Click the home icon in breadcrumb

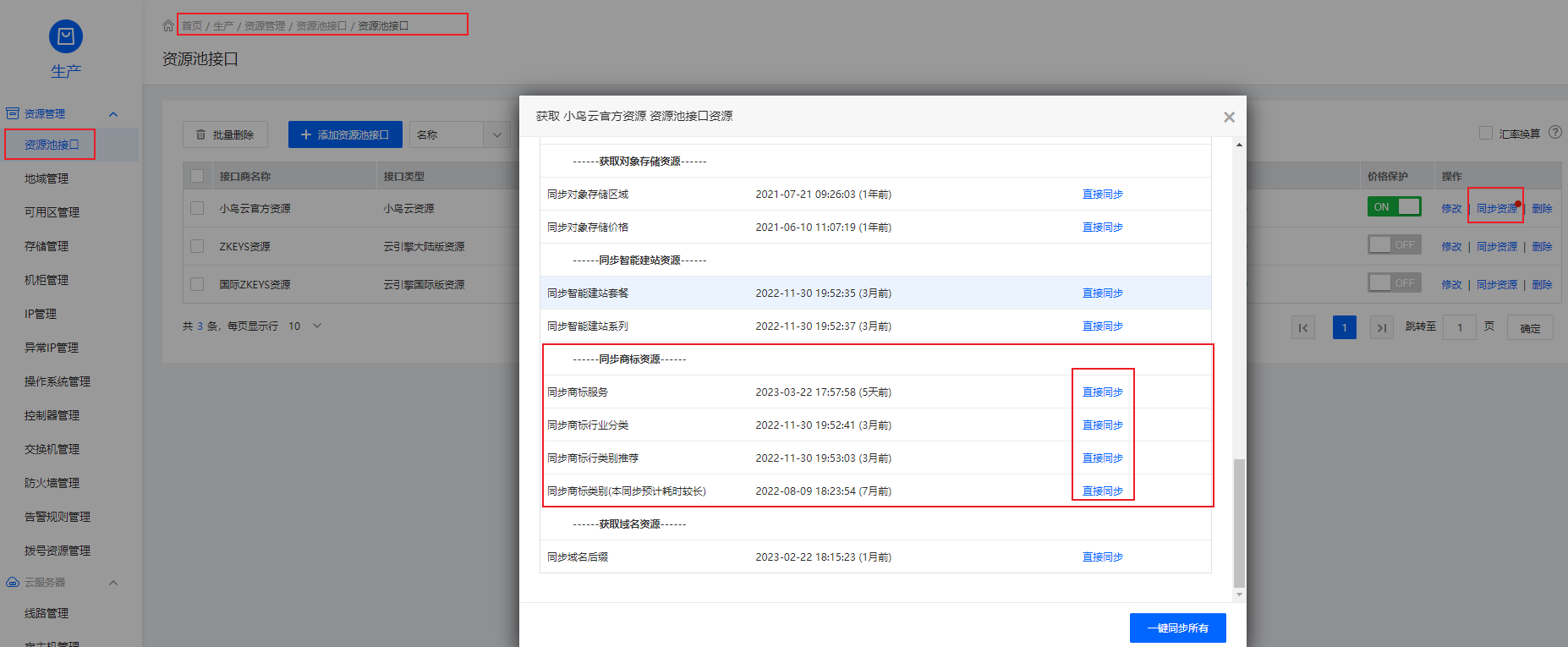(168, 25)
